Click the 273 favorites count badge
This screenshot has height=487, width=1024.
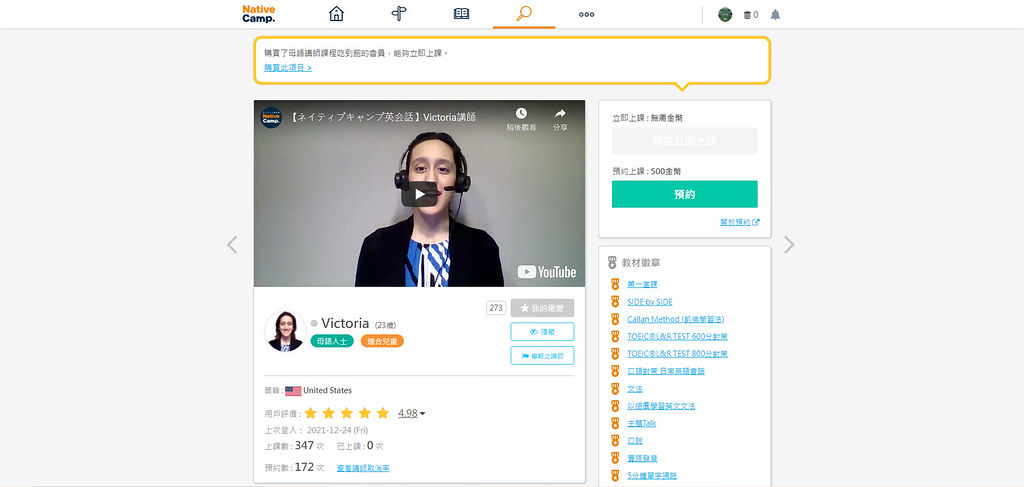click(x=496, y=307)
